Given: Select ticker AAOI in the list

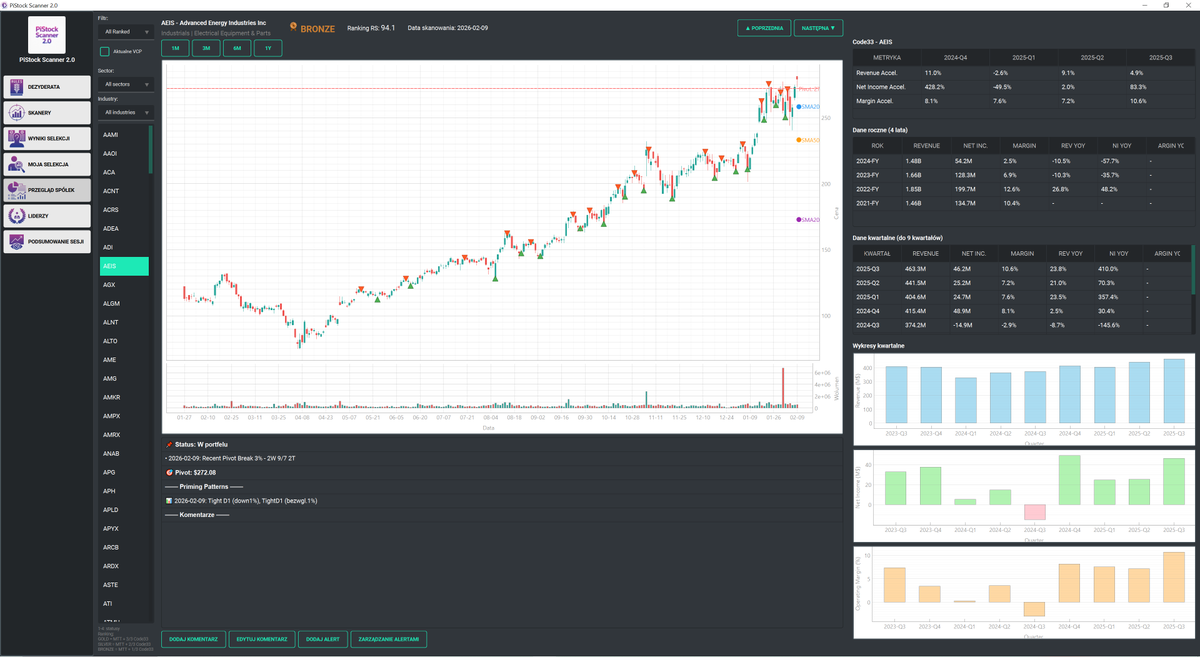Looking at the screenshot, I should pyautogui.click(x=124, y=153).
